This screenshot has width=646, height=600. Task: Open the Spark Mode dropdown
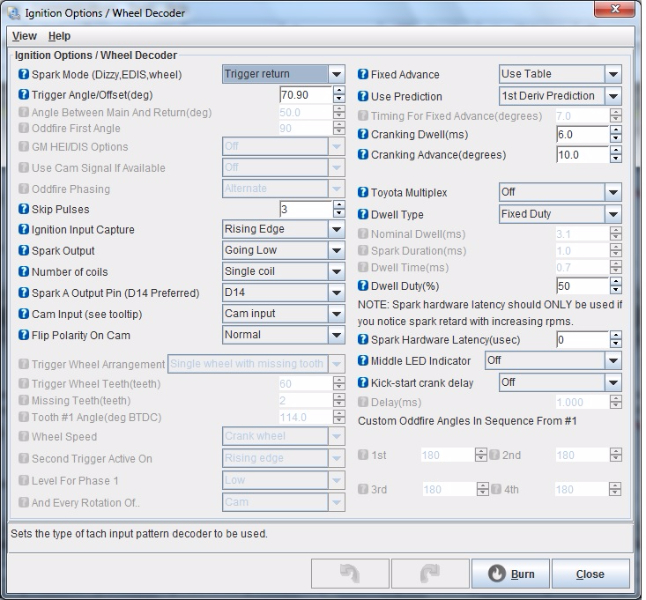click(x=283, y=74)
